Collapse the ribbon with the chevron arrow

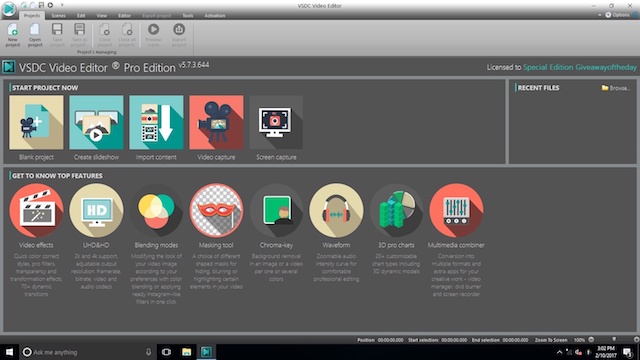[600, 15]
